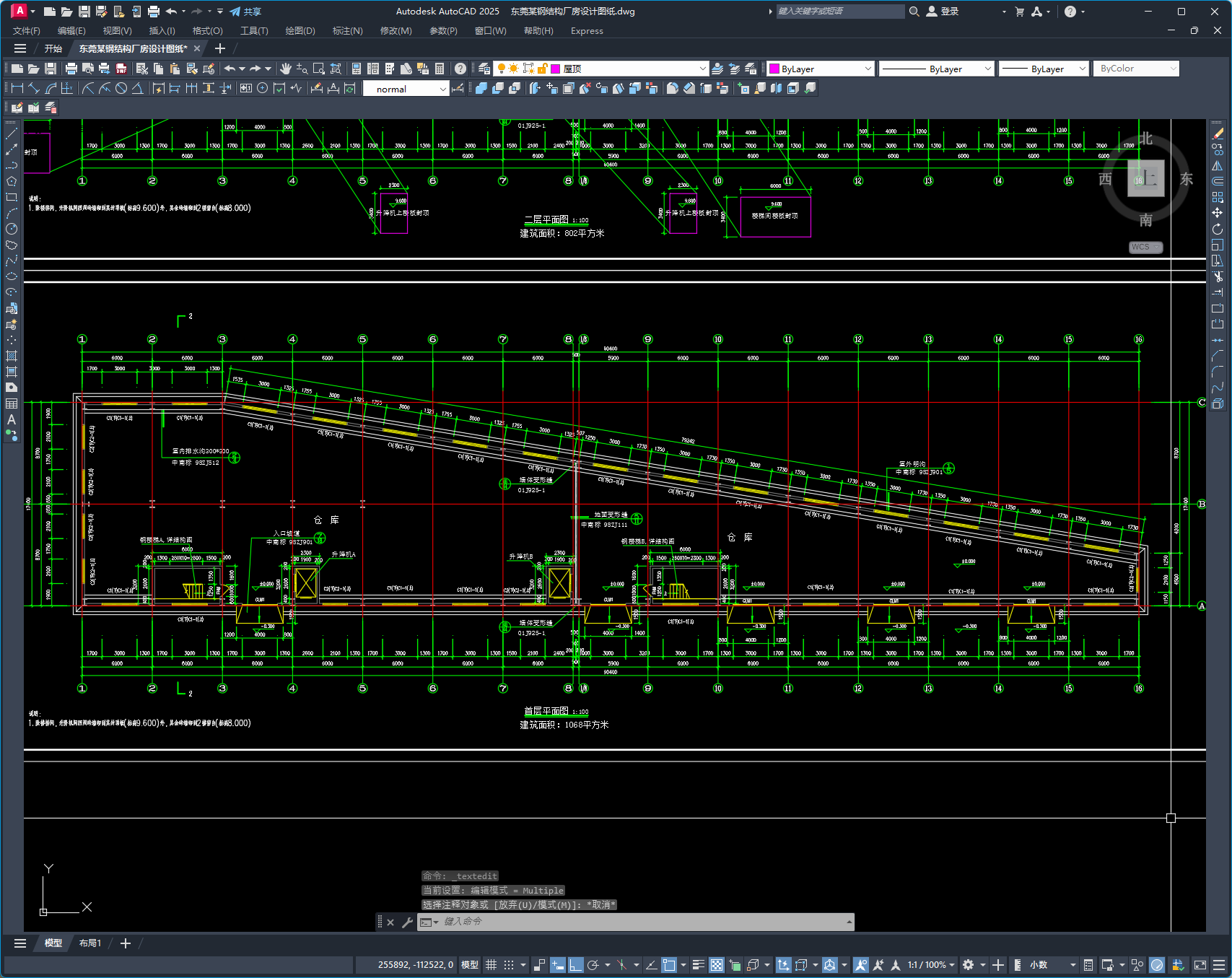Open the Customization menu status icon
This screenshot has height=978, width=1232.
1219,965
